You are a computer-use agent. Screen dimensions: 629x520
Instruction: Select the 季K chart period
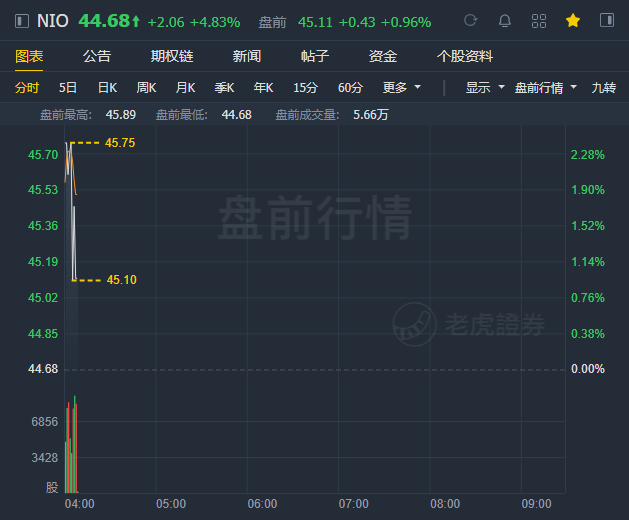(224, 87)
